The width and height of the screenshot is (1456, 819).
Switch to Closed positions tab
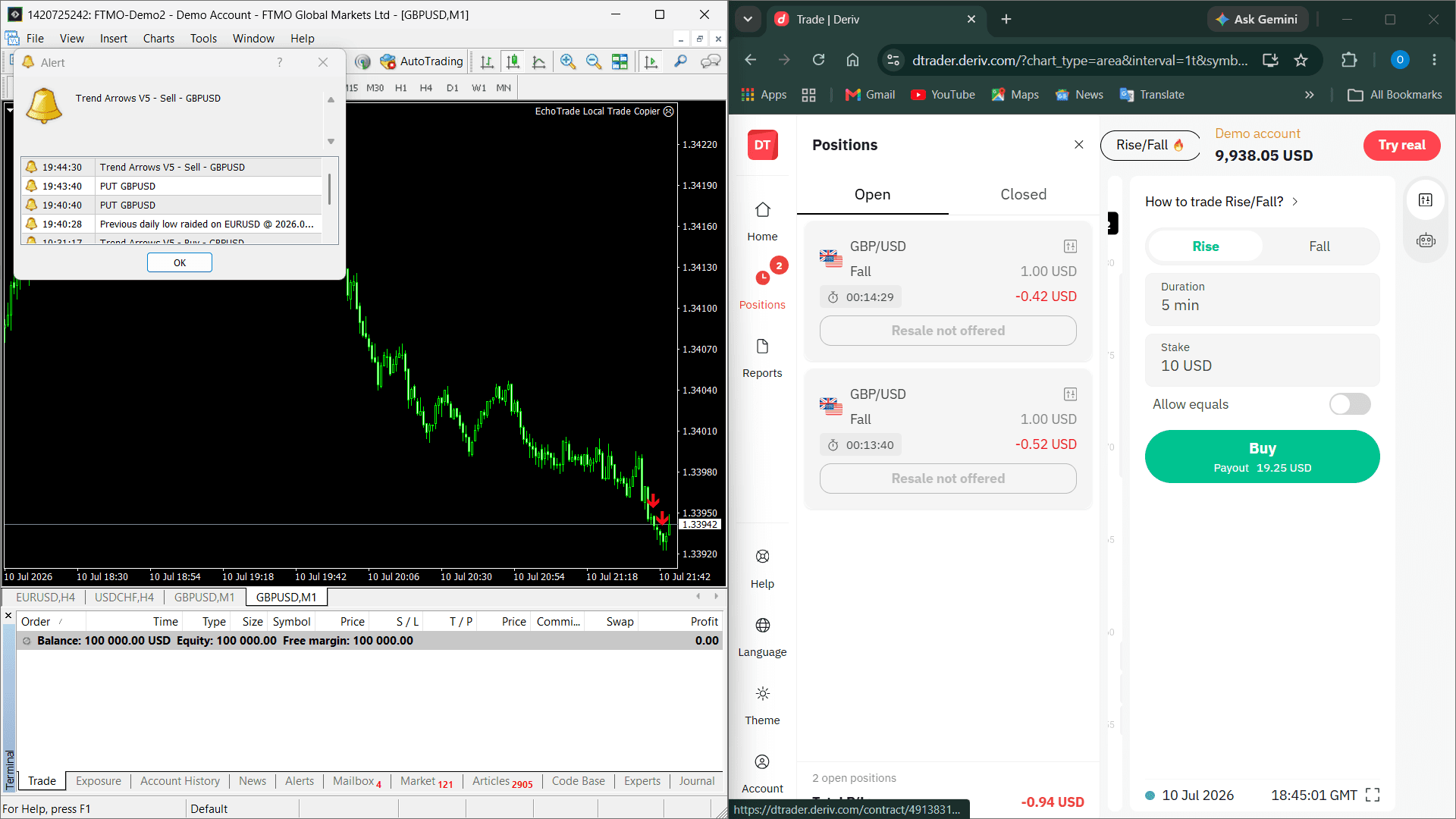[x=1023, y=194]
